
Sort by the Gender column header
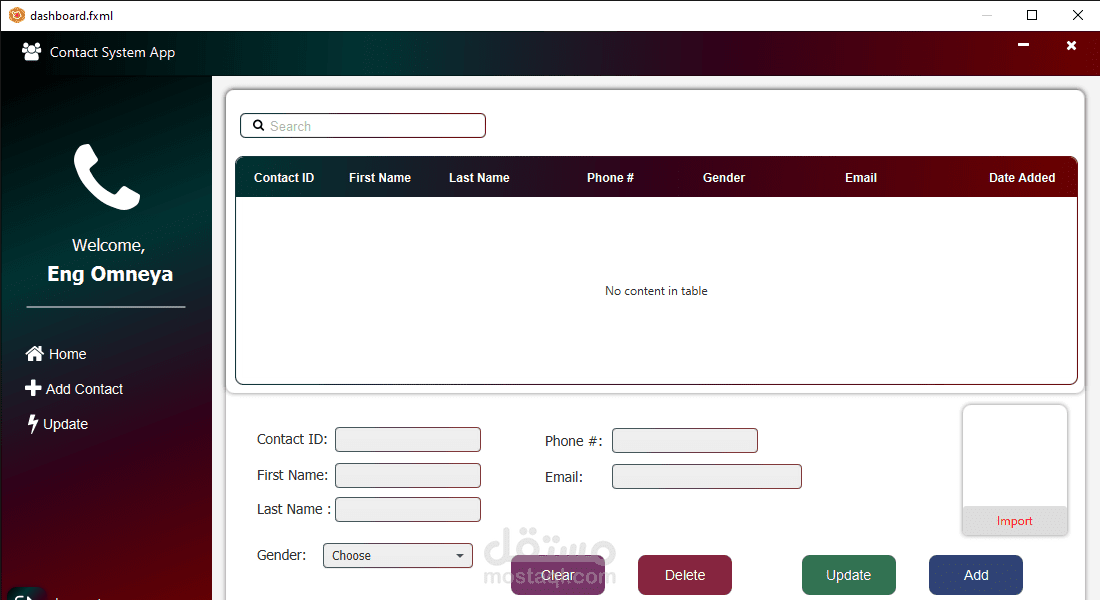coord(724,178)
